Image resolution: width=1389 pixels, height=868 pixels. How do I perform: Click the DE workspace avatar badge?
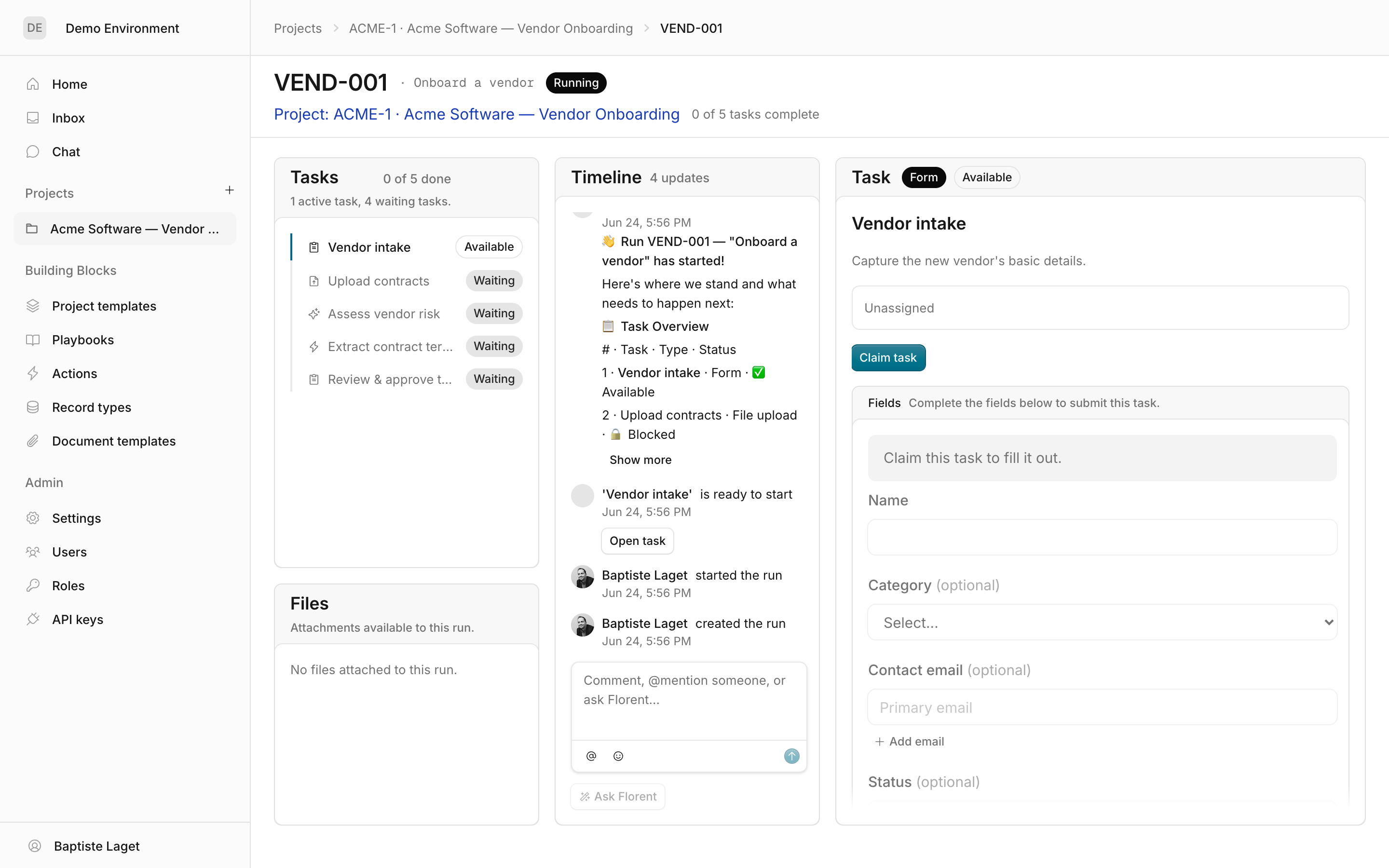(34, 27)
